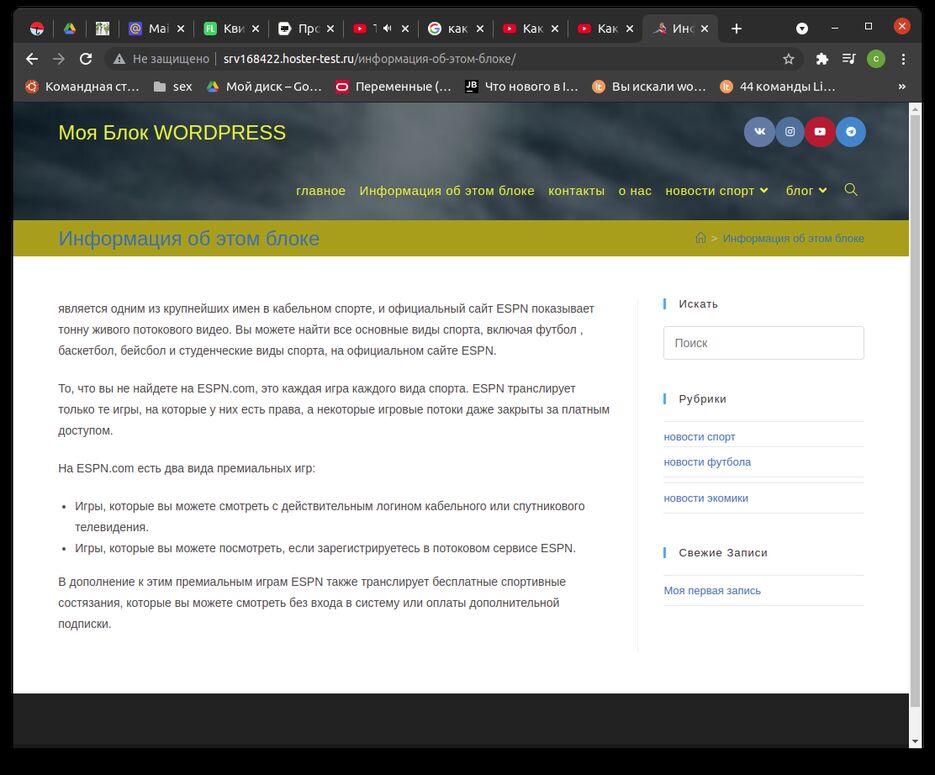Open the 'о нас' menu item
The image size is (935, 775).
634,191
